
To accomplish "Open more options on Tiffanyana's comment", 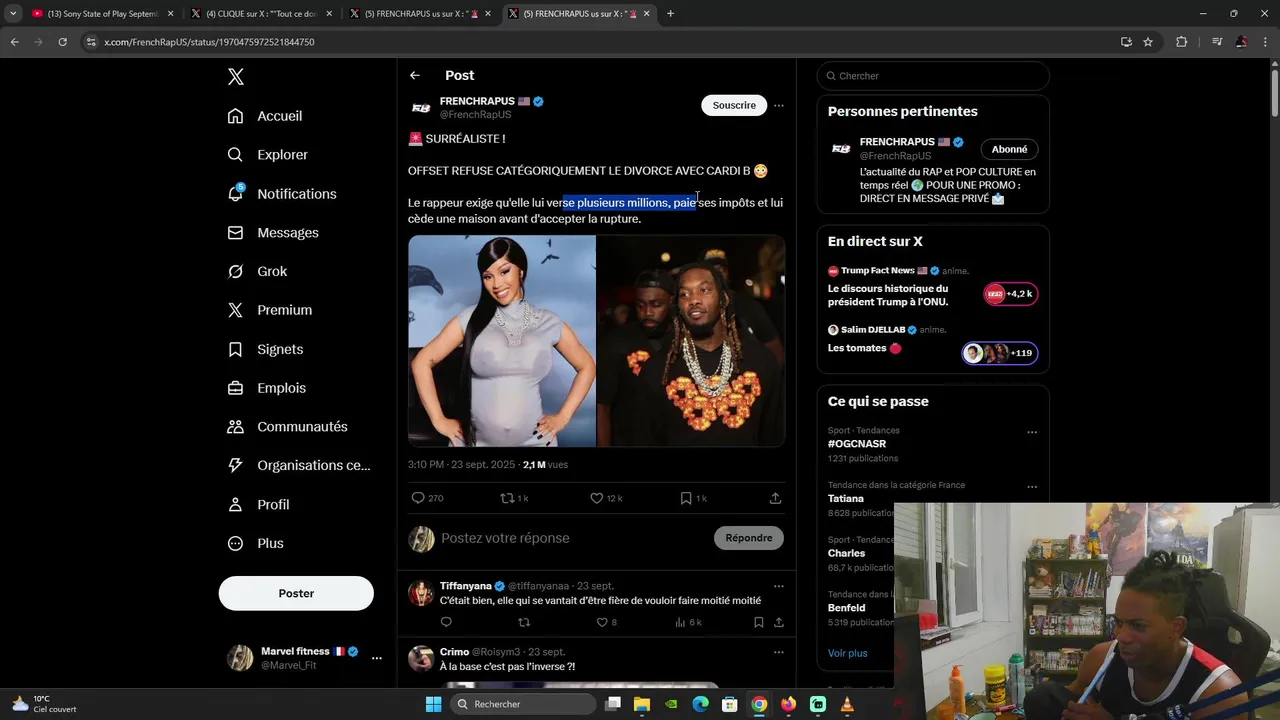I will pos(779,586).
